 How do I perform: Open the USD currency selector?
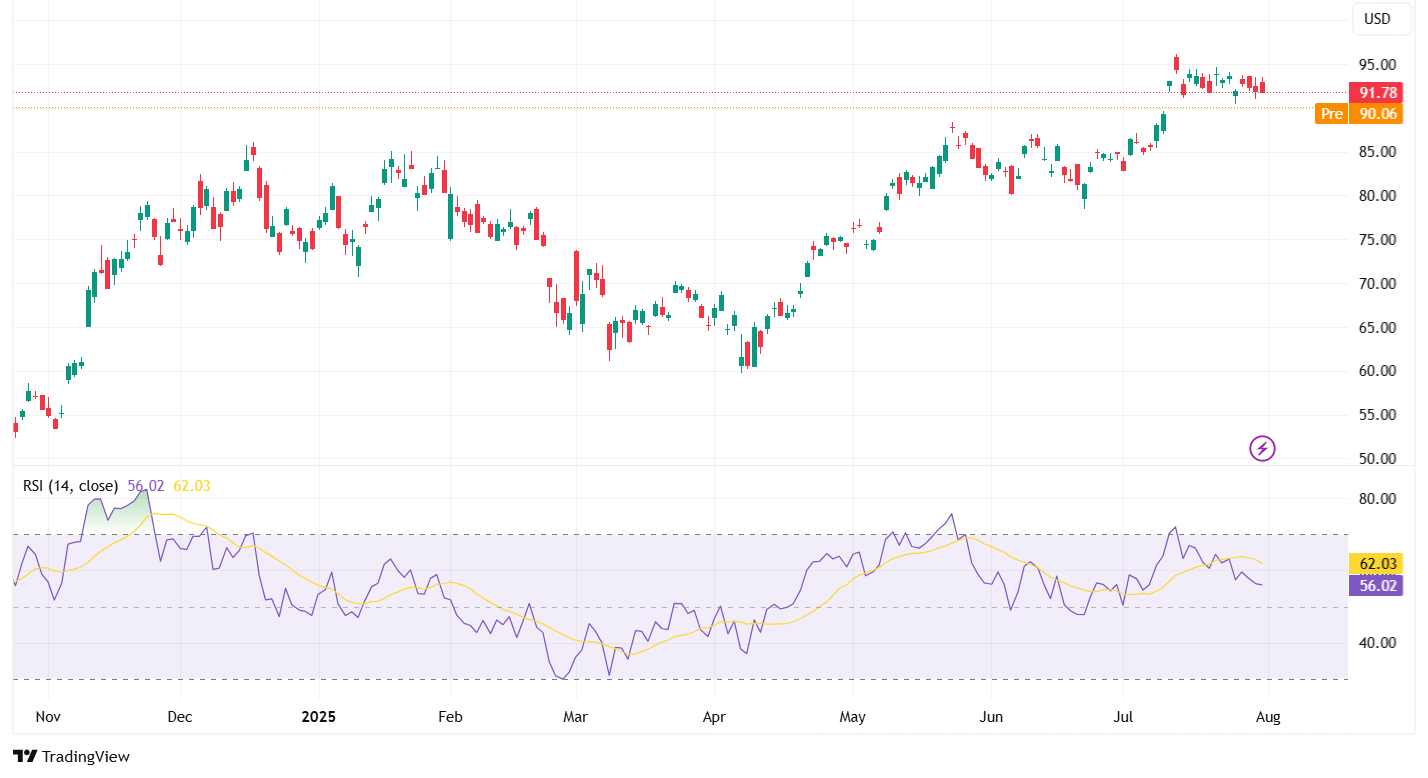(1381, 18)
